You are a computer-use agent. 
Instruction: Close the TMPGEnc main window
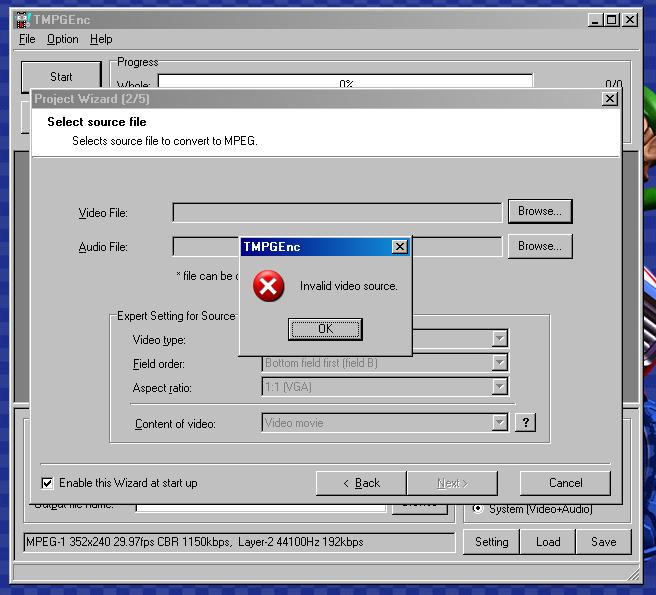pyautogui.click(x=630, y=20)
